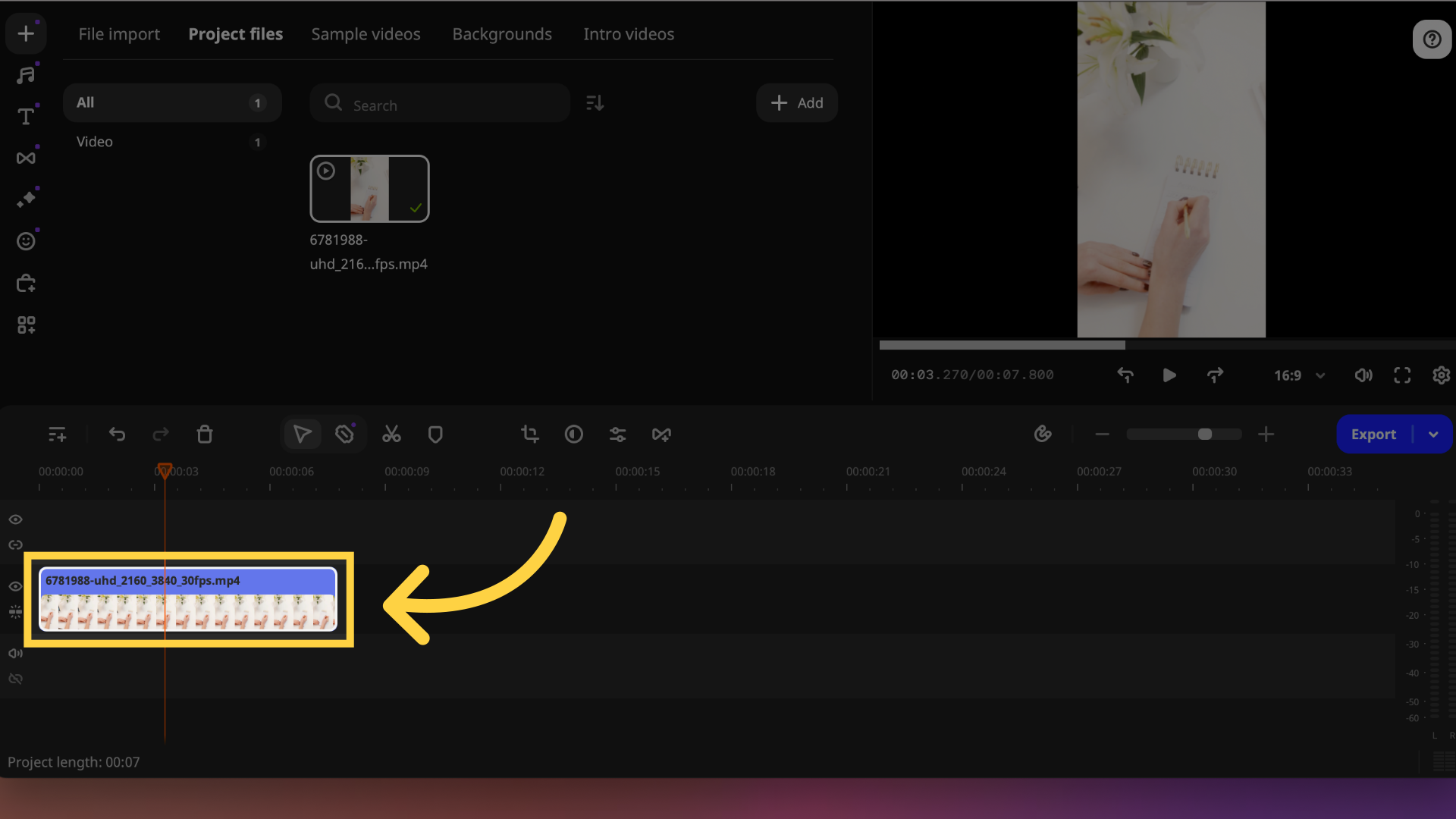Click the split/cut tool icon
Viewport: 1456px width, 819px height.
[391, 434]
